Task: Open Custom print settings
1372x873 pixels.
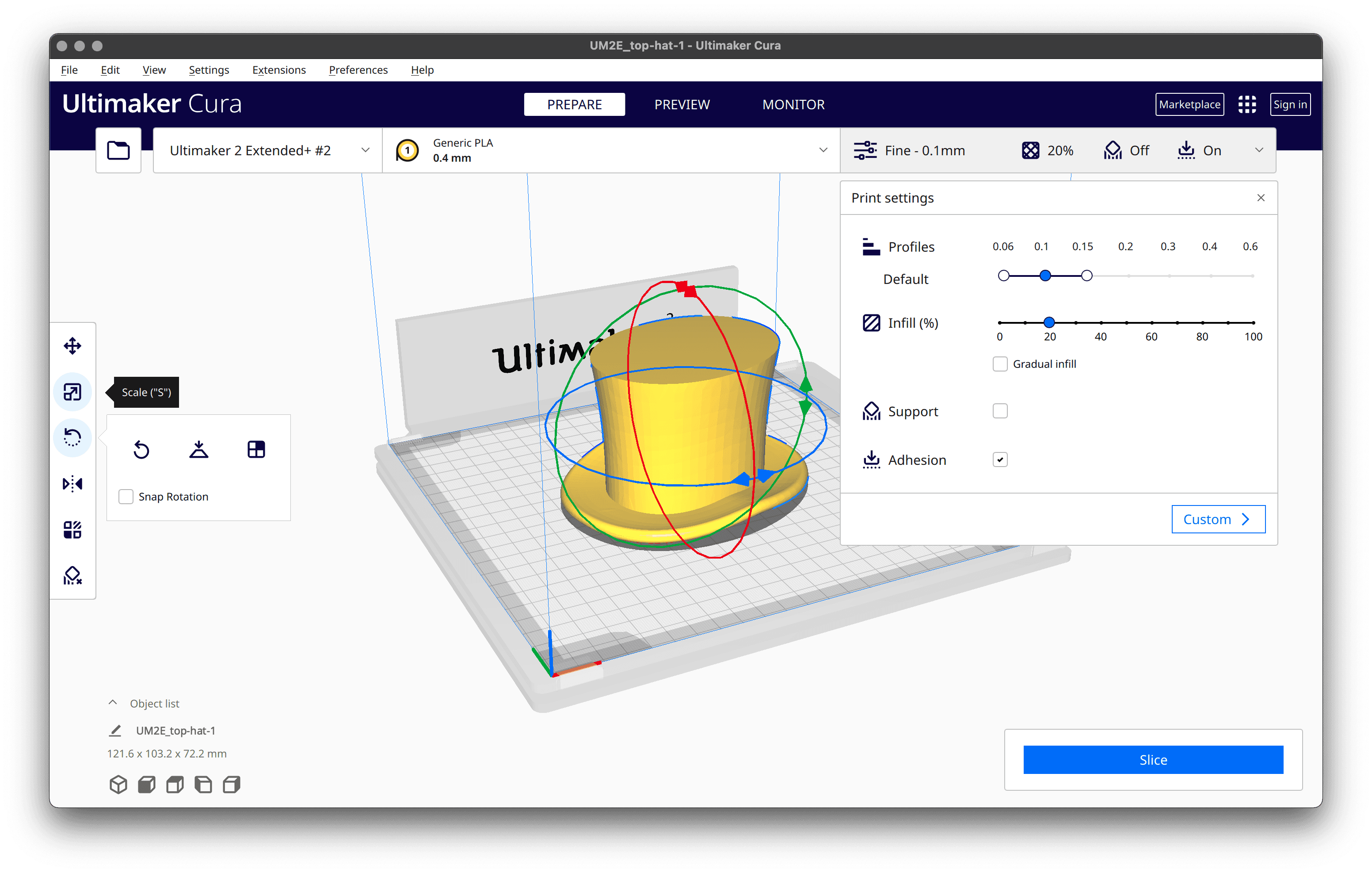Action: click(1218, 520)
